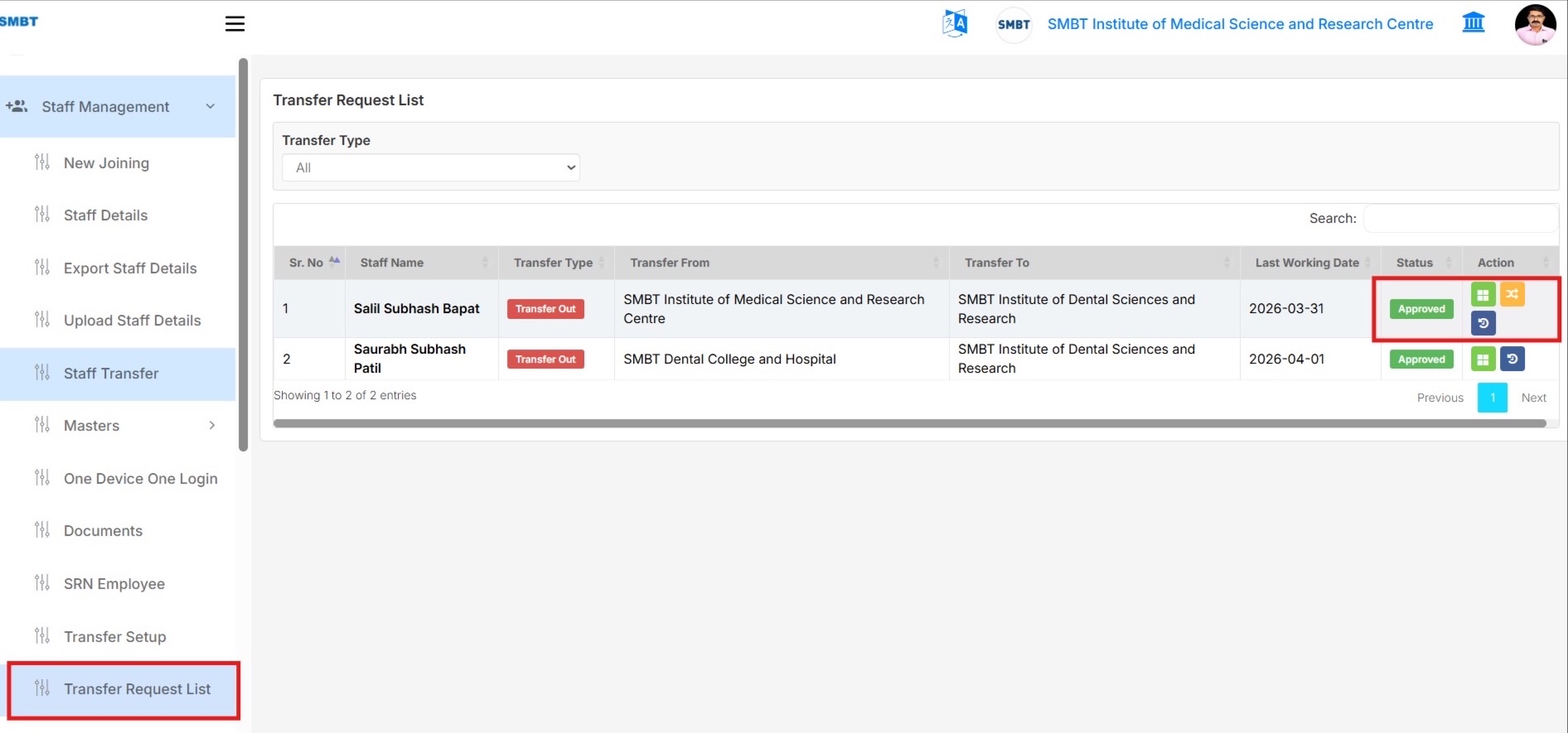Screen dimensions: 1568x733
Task: Click green grid icon for Salil Subhash Bapat
Action: [x=1483, y=294]
